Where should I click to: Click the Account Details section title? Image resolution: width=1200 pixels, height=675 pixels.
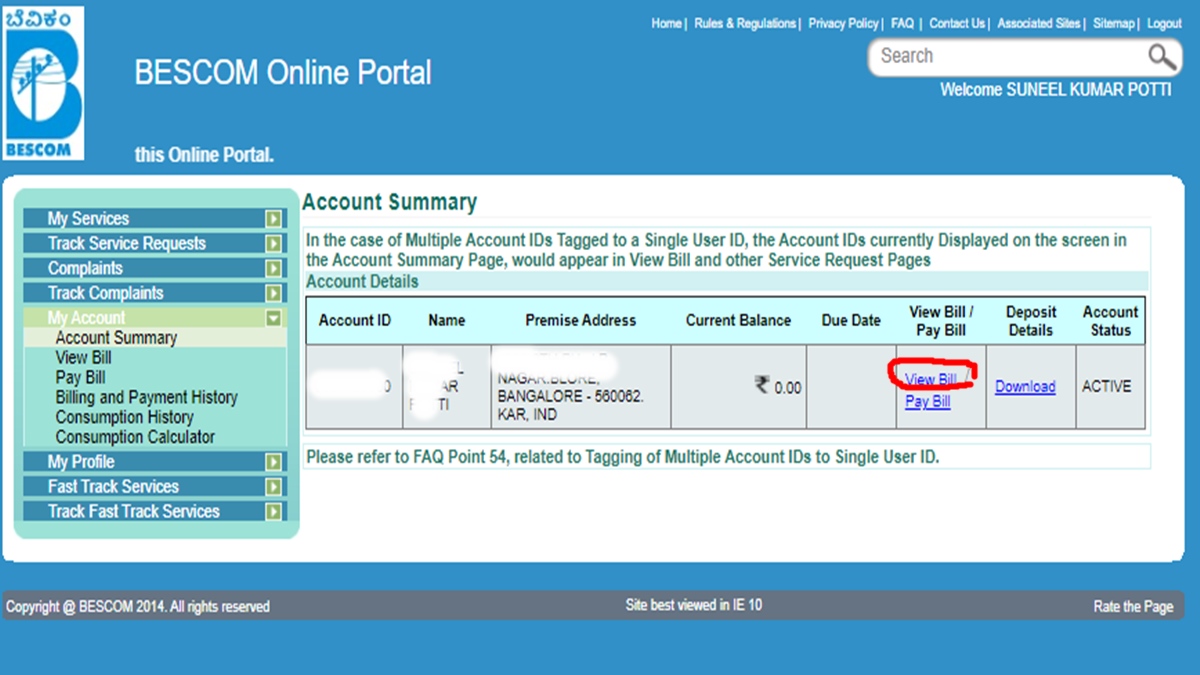coord(362,282)
